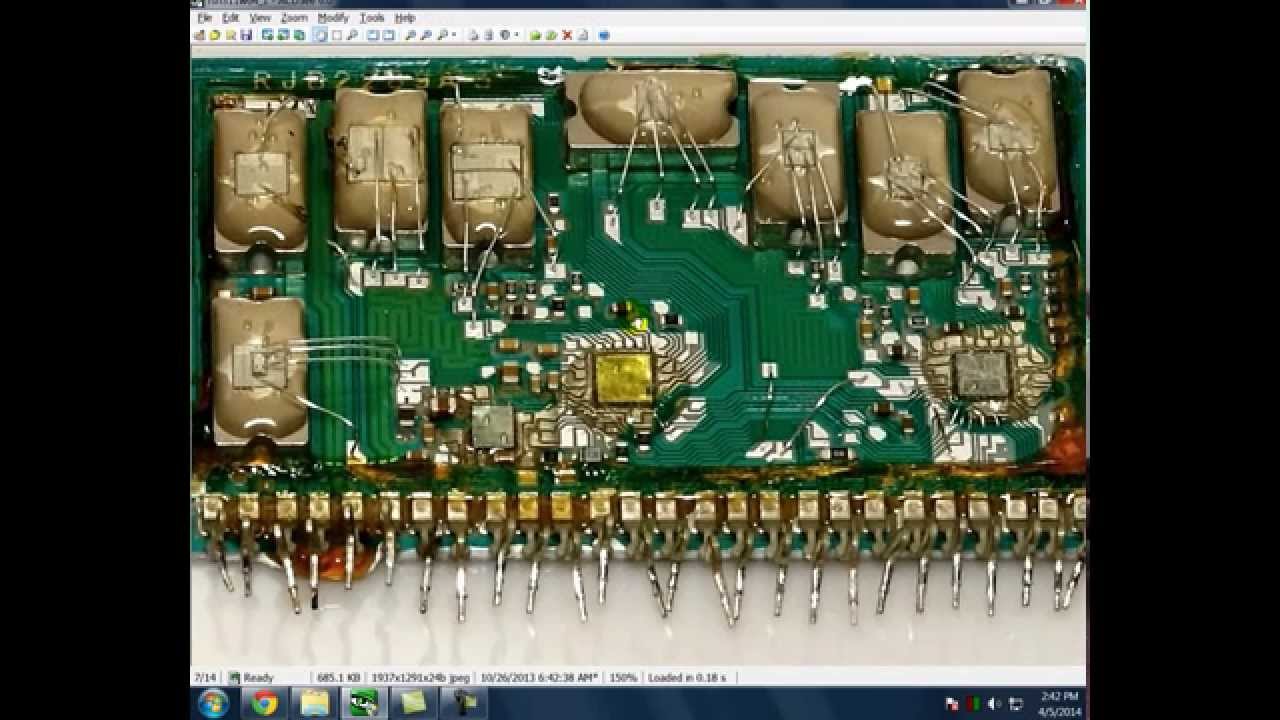This screenshot has width=1280, height=720.
Task: Click the volume speaker tray icon
Action: [995, 704]
